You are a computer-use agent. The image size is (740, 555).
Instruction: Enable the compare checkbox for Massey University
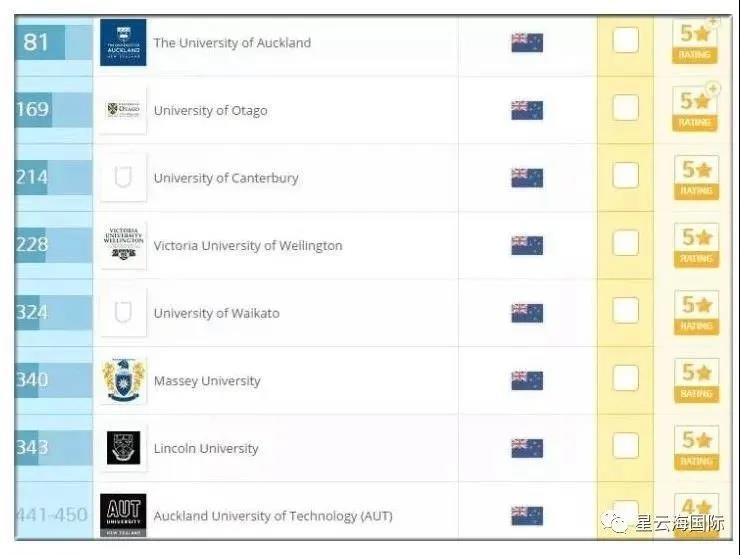[626, 378]
